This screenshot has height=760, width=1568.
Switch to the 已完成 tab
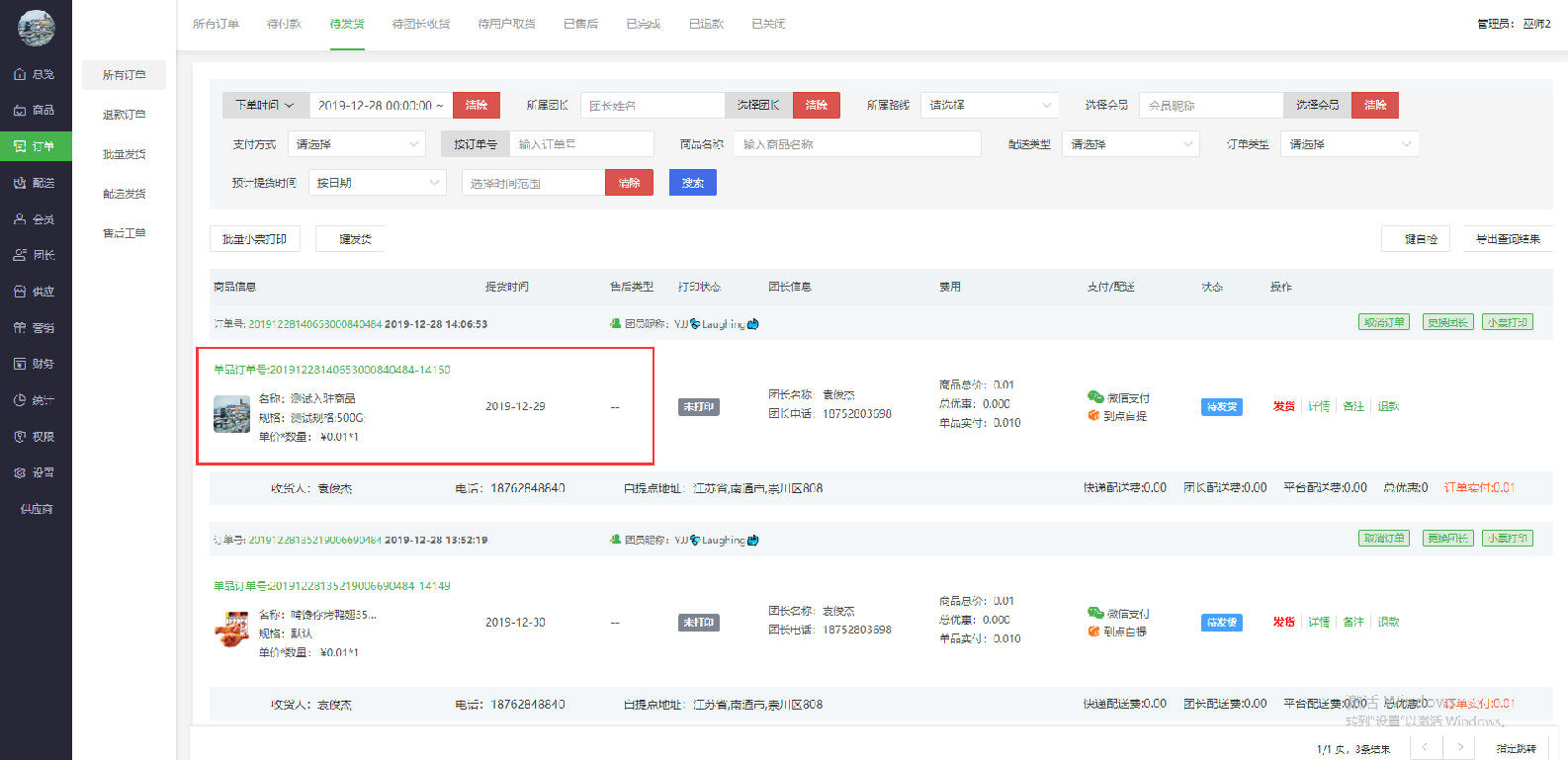[x=643, y=24]
